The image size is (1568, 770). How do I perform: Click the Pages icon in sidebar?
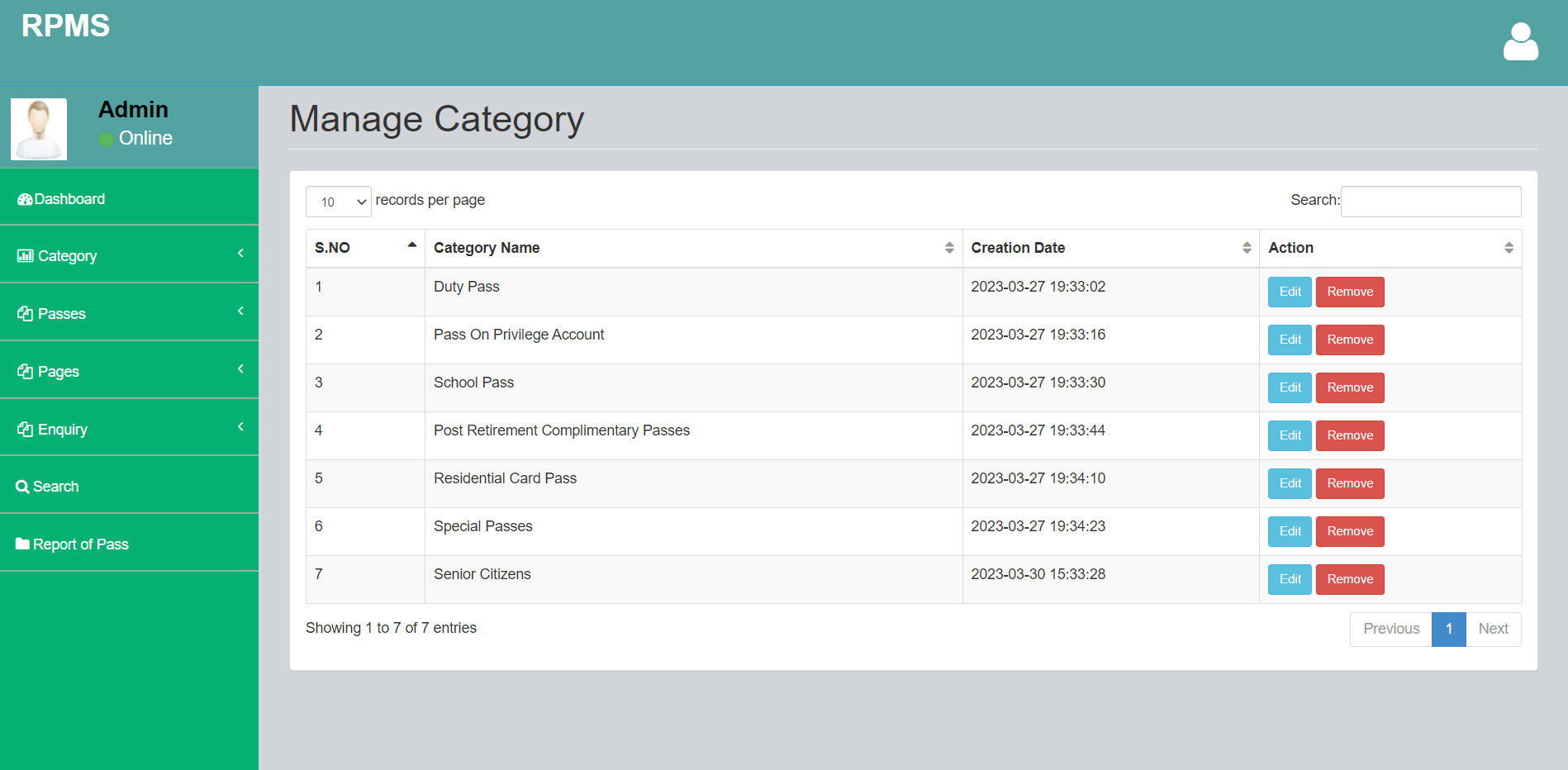coord(25,371)
